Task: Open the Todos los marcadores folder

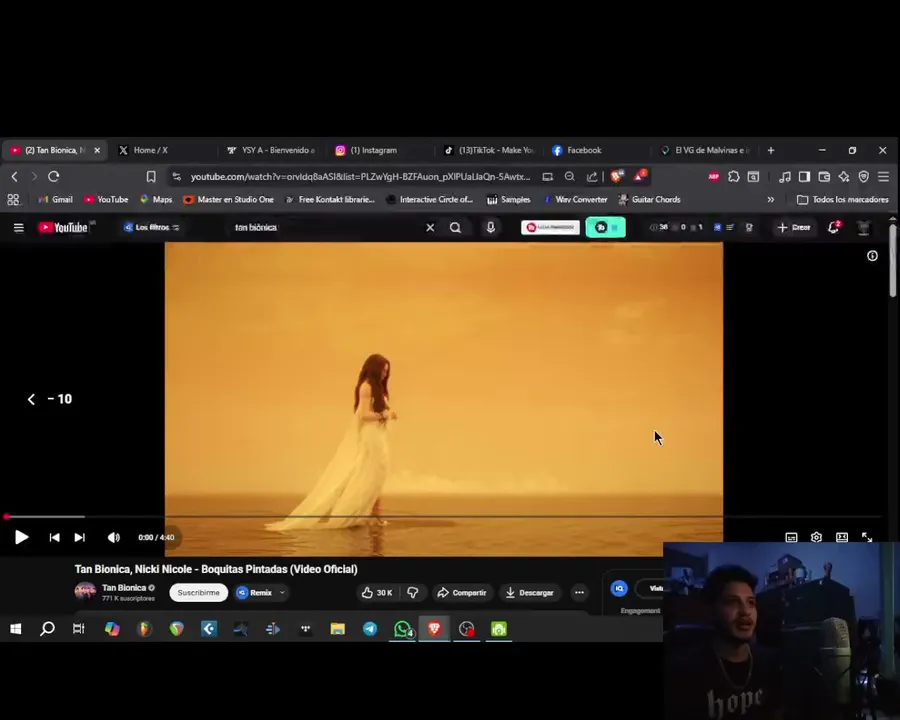Action: tap(843, 200)
